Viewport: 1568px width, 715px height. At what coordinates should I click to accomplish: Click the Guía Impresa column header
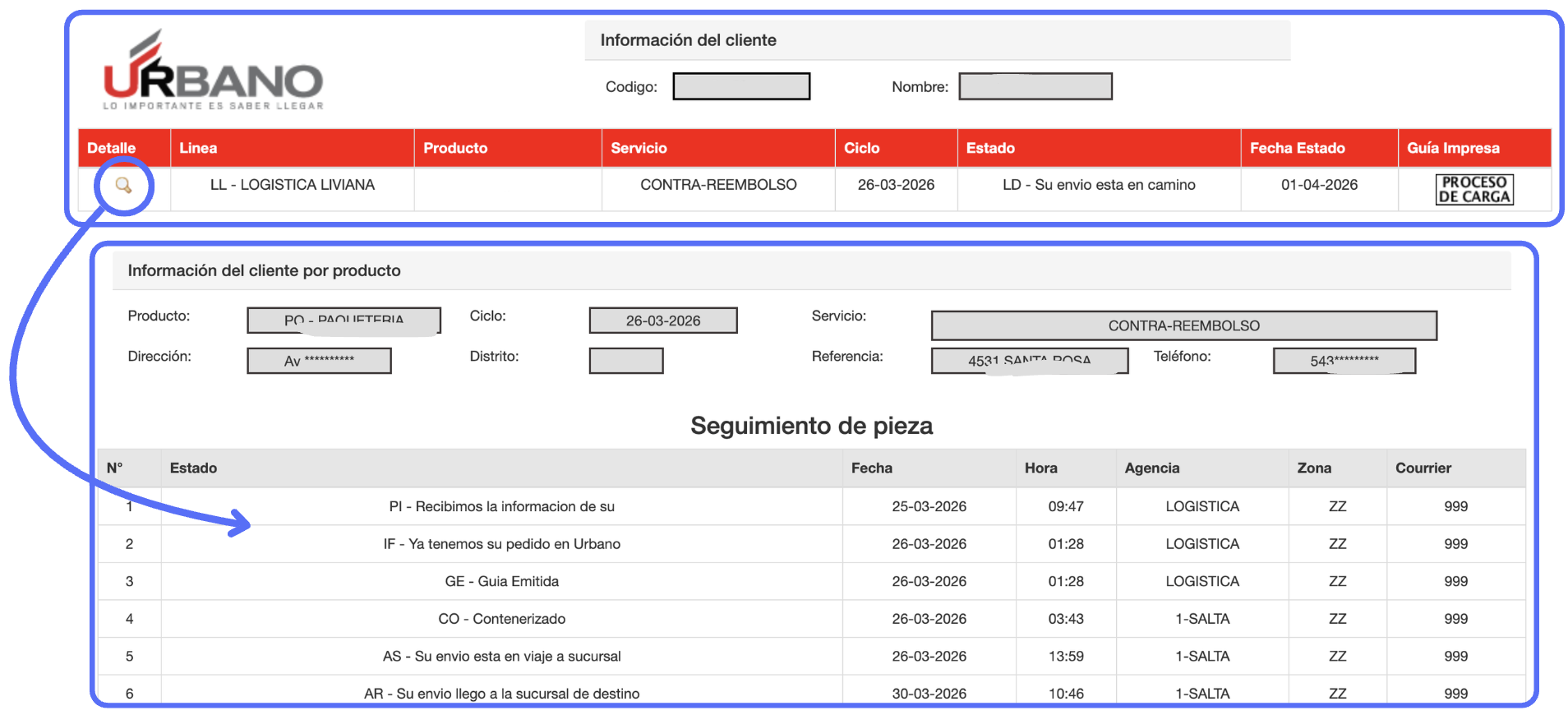1452,148
